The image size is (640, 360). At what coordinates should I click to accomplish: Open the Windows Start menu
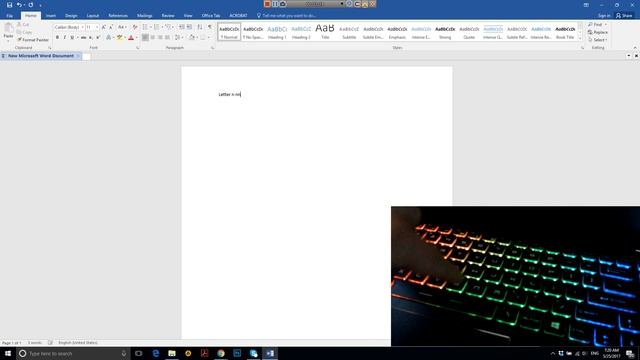tap(8, 353)
